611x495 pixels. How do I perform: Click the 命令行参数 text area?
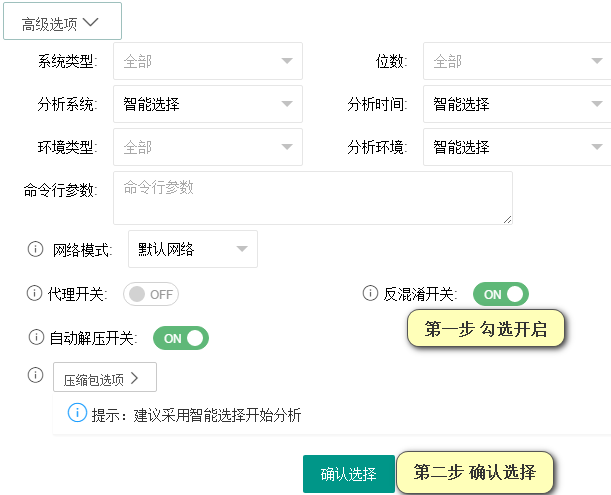pos(313,198)
